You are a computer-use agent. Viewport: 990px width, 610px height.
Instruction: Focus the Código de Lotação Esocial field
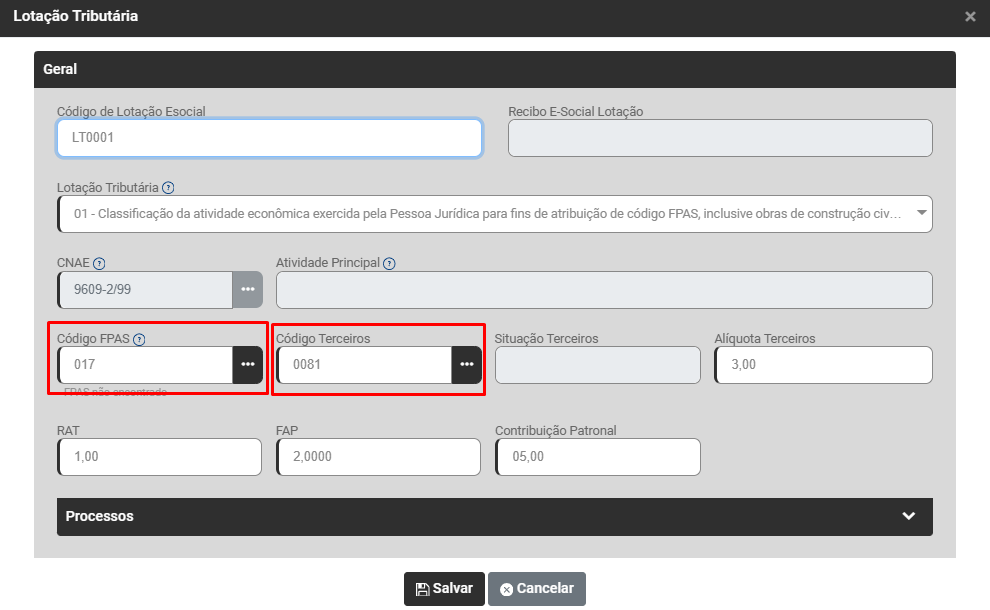click(x=270, y=138)
